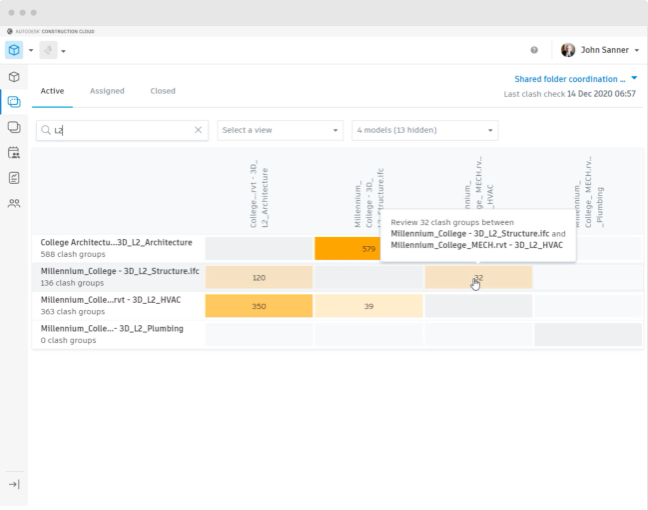Click the _HVAC column header
This screenshot has height=510, width=648.
(x=479, y=182)
